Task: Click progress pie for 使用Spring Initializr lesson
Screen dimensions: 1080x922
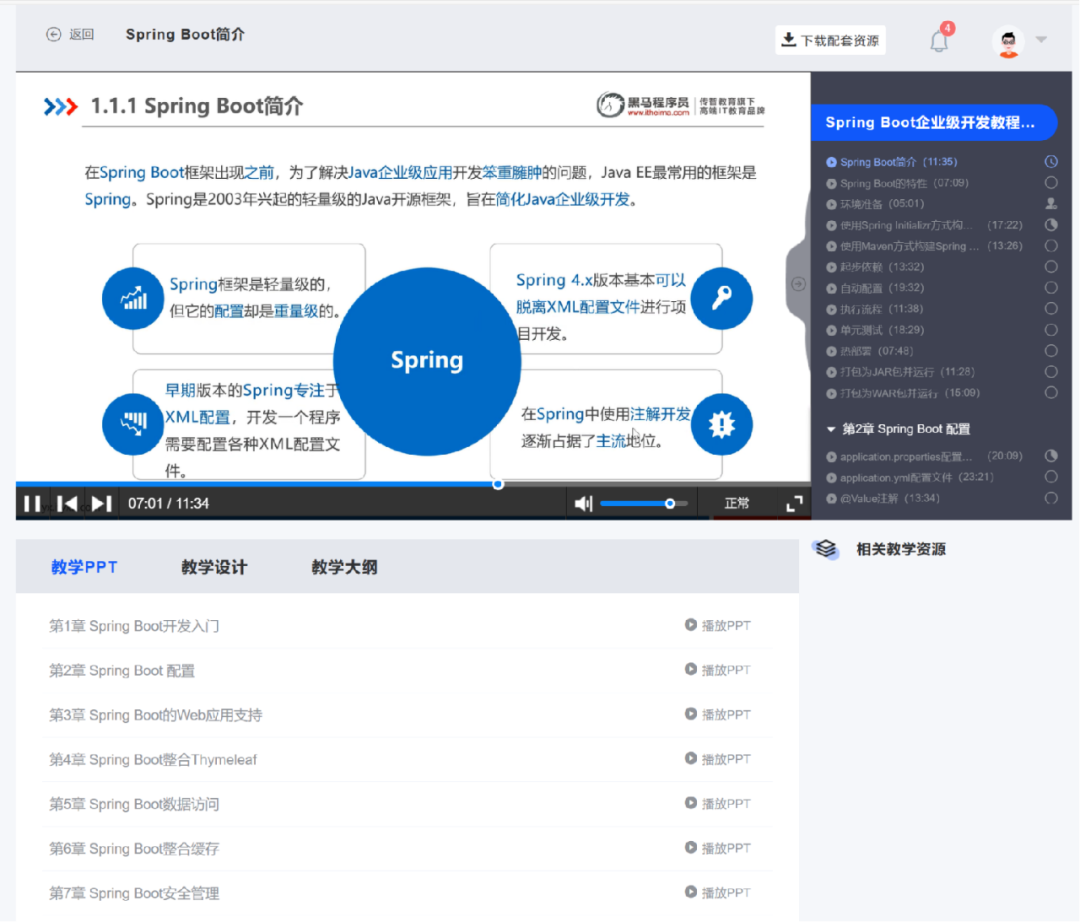Action: tap(1051, 224)
